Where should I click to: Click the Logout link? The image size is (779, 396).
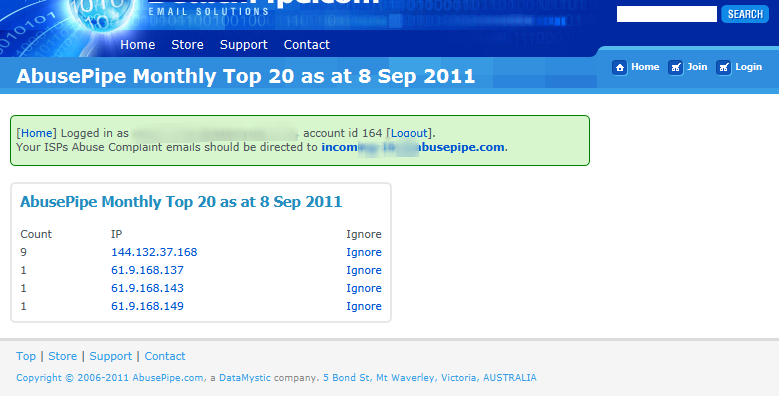(409, 133)
